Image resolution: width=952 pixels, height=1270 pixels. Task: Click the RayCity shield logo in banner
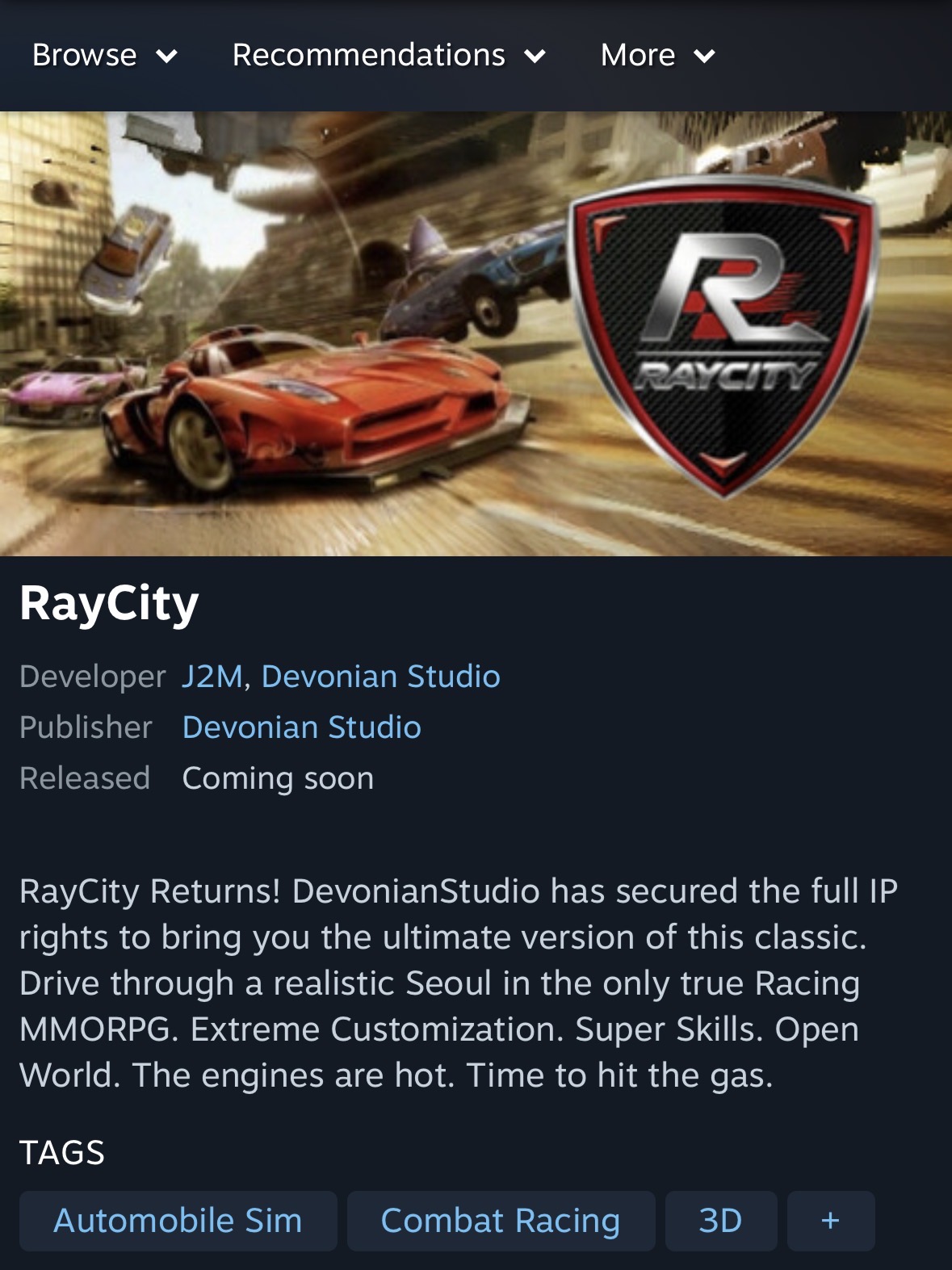click(723, 333)
